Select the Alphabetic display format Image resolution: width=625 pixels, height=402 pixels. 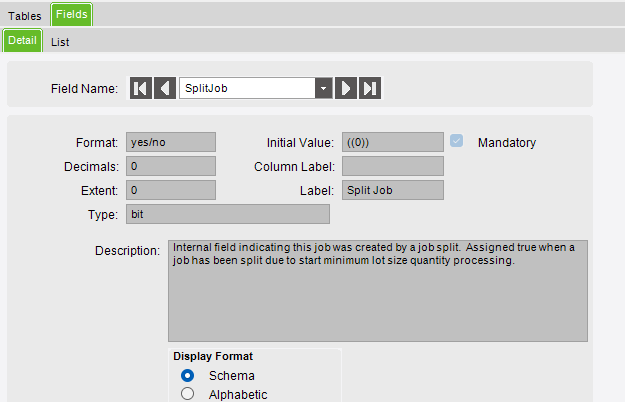187,394
